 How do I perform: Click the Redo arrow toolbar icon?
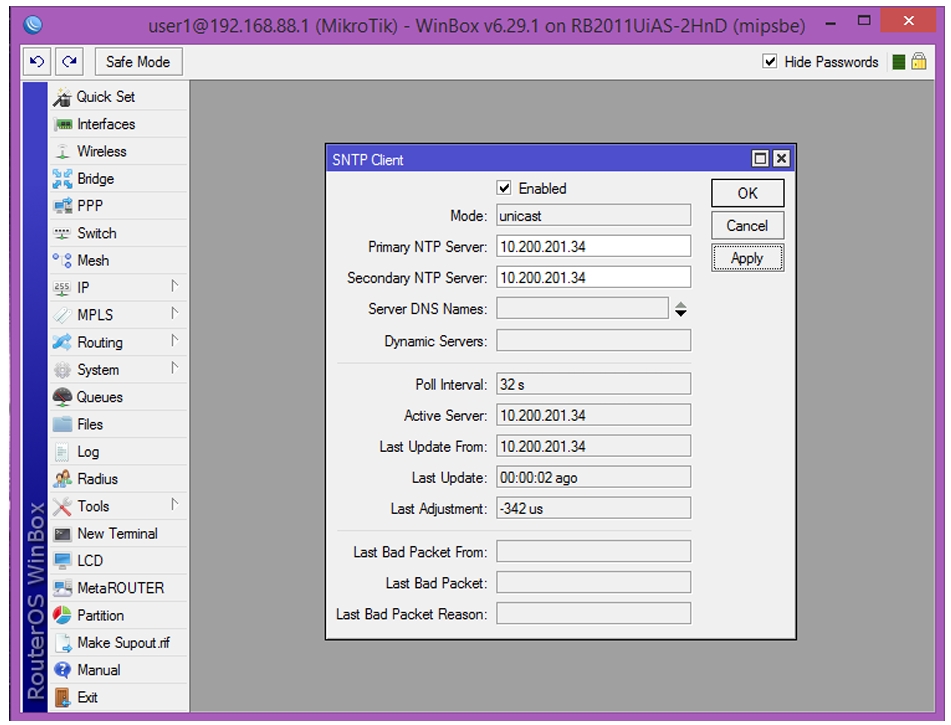coord(70,61)
